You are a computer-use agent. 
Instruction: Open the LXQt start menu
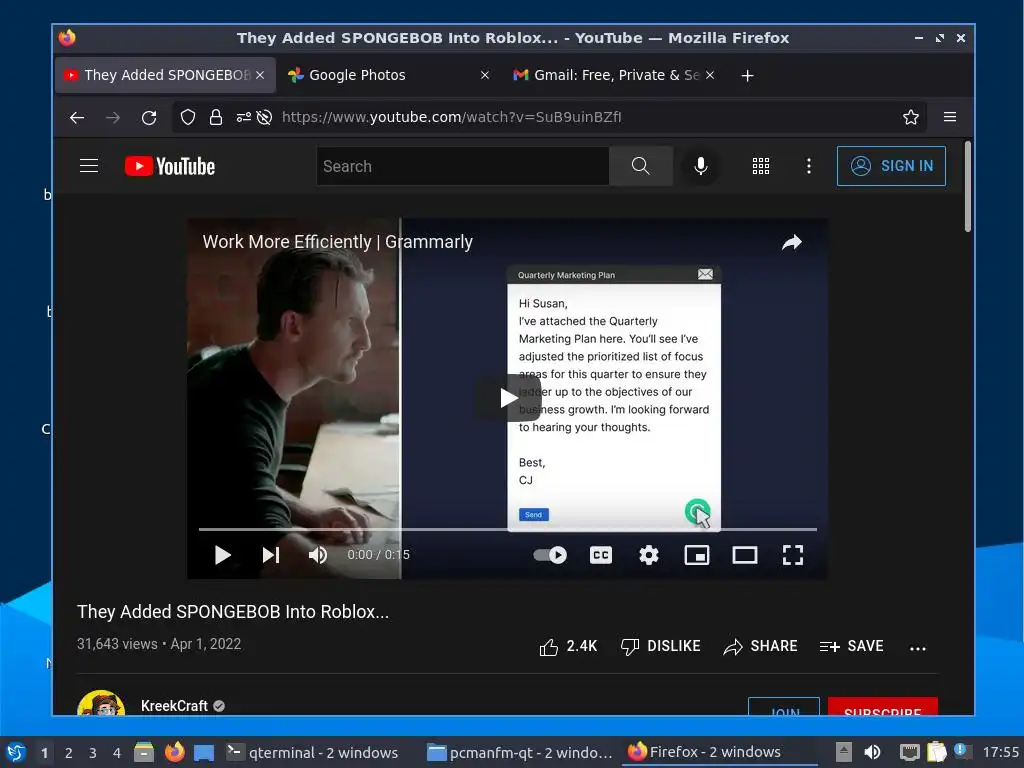pyautogui.click(x=16, y=752)
